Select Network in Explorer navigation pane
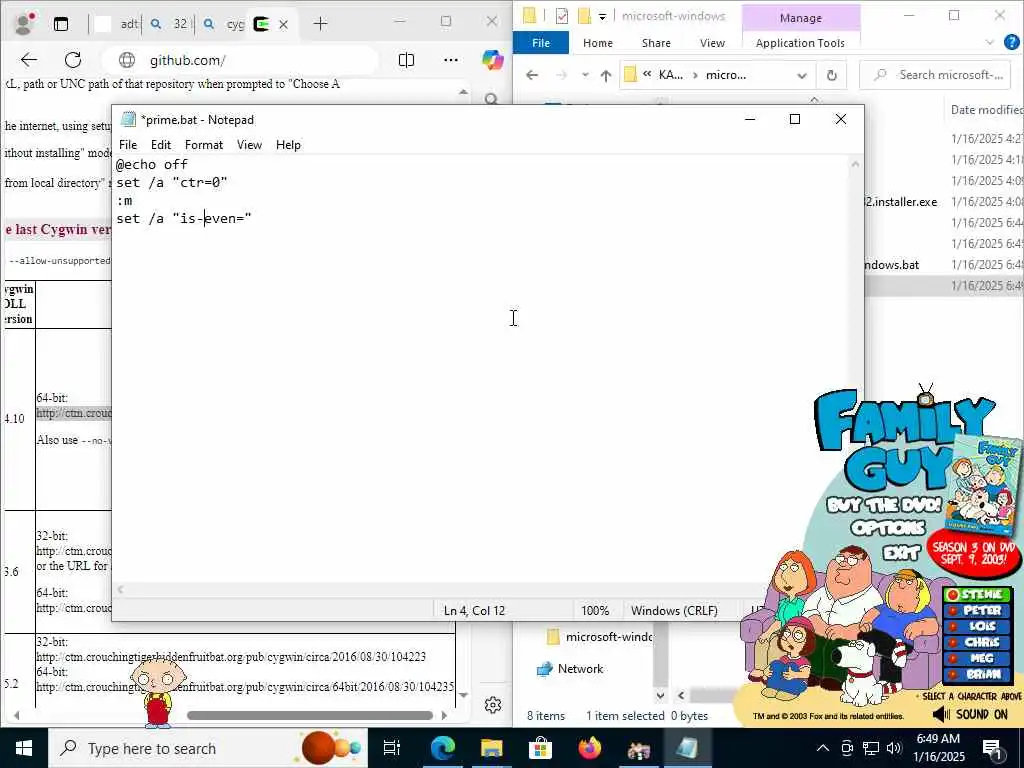The height and width of the screenshot is (768, 1024). click(x=579, y=669)
